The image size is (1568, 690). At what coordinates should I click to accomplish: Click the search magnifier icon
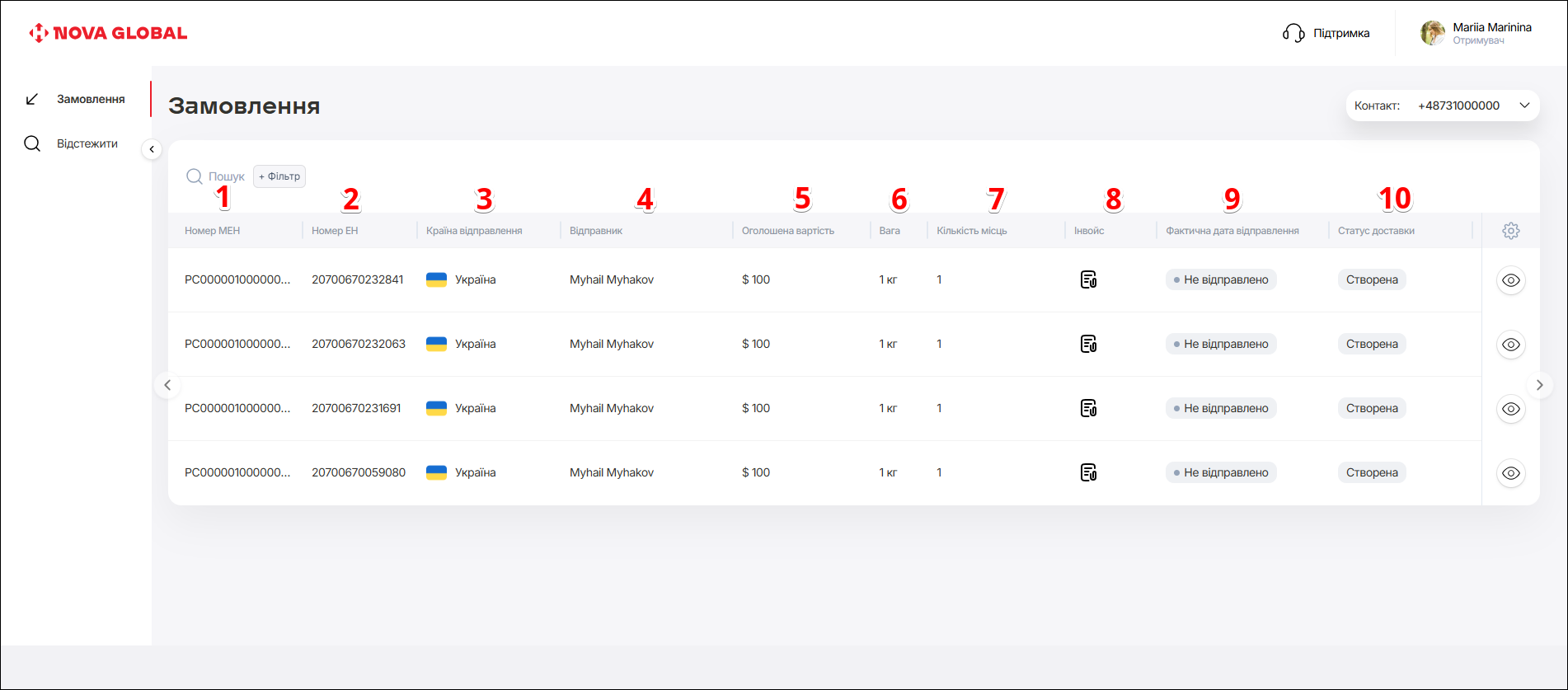(x=195, y=176)
